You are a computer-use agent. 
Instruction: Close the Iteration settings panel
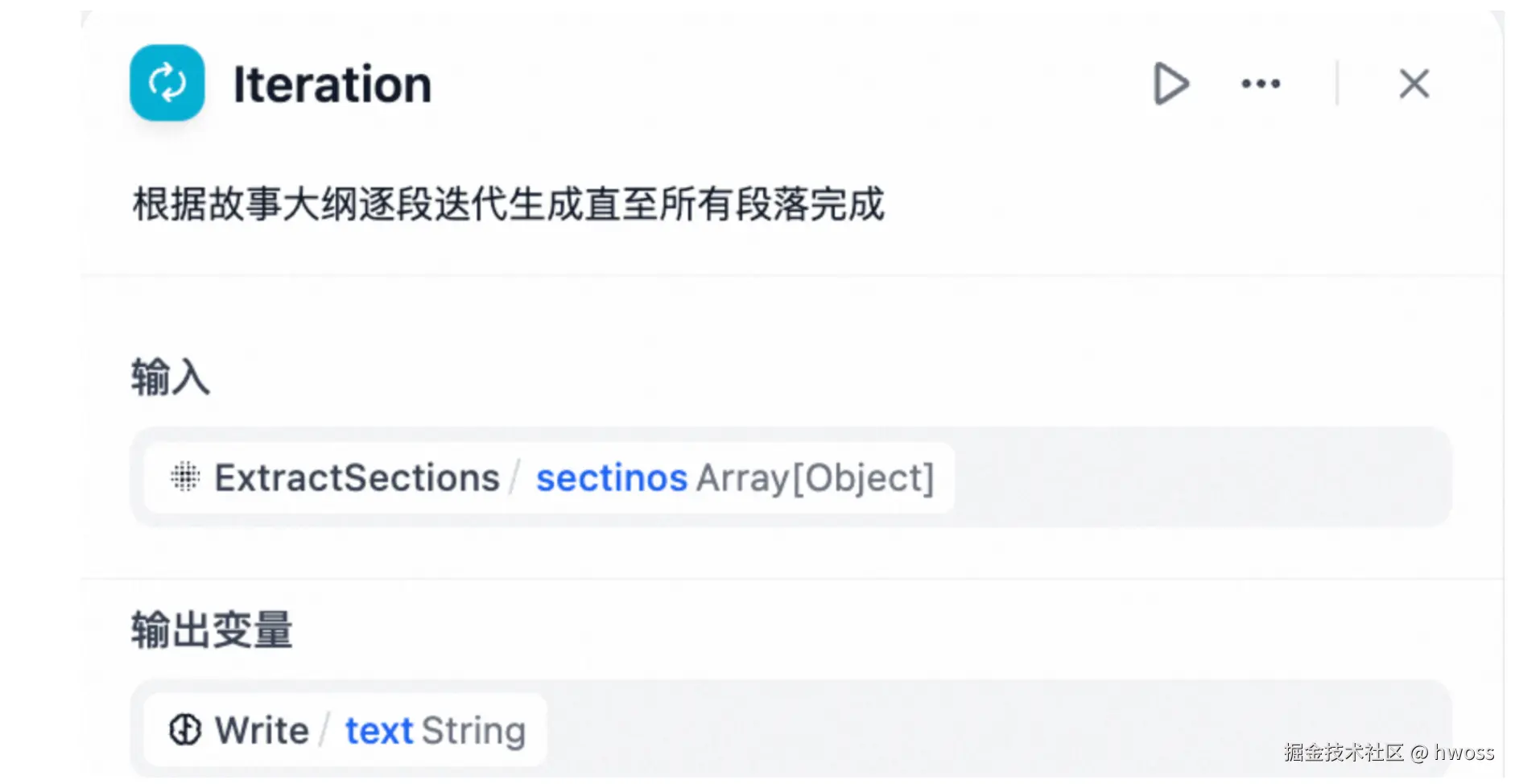[1414, 84]
